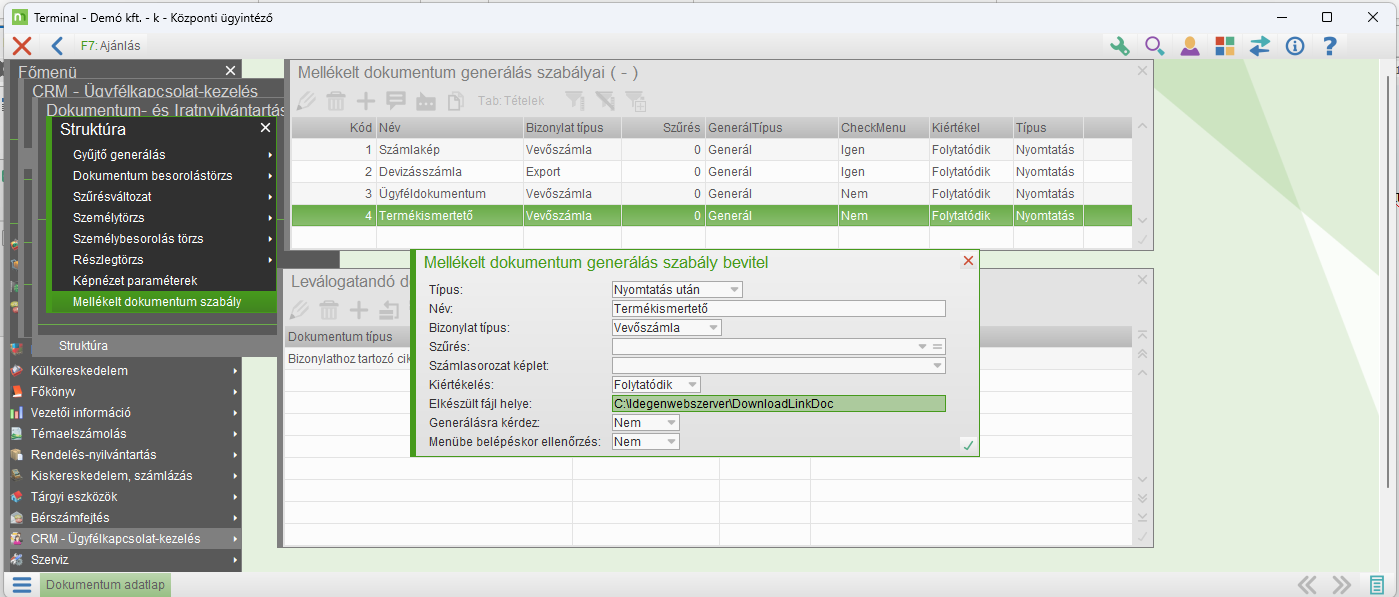Screen dimensions: 1399x597
Task: Open the Bizonylat típus dropdown in the form
Action: coord(713,328)
